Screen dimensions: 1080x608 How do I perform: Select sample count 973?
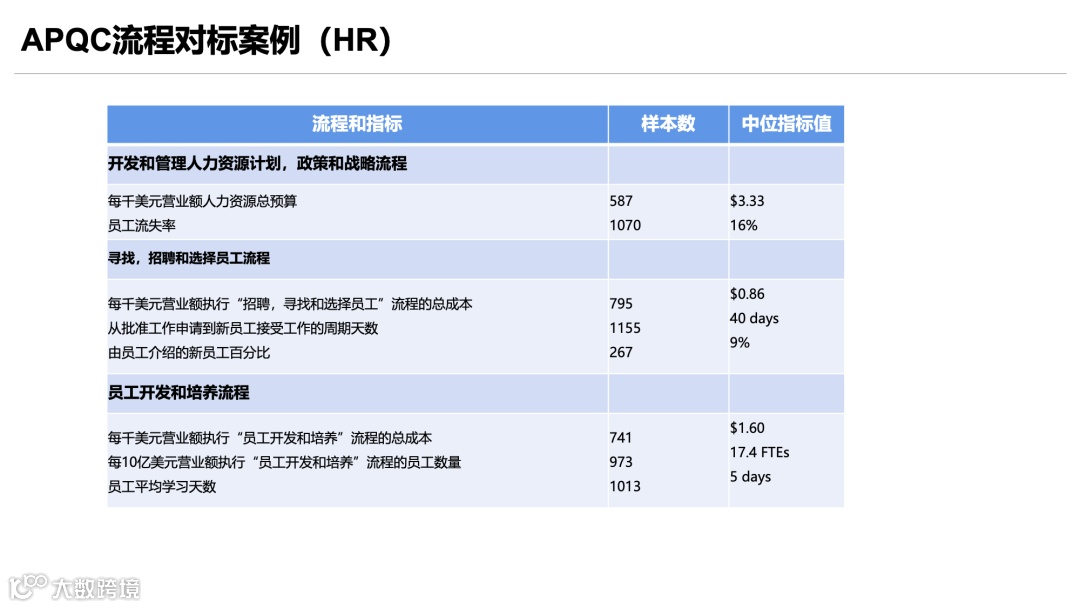pyautogui.click(x=621, y=462)
